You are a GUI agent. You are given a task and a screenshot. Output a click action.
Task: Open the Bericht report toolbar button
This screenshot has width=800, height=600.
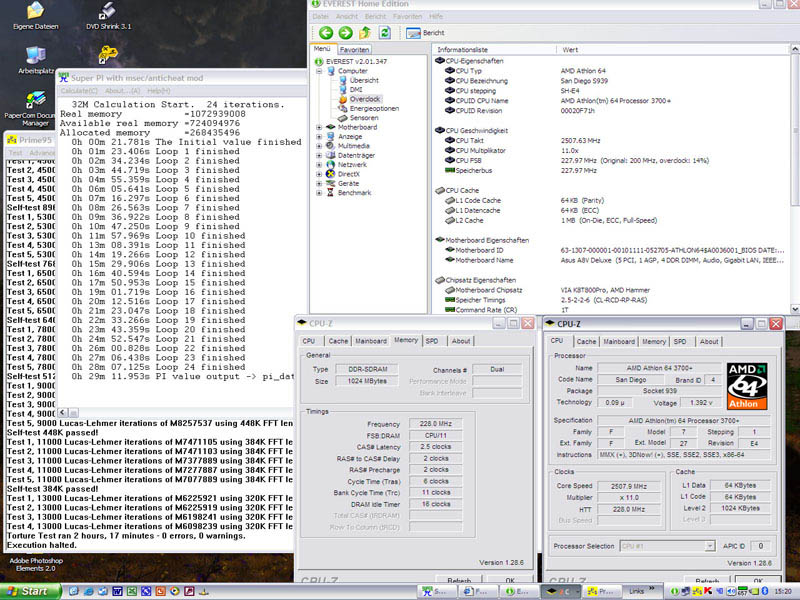422,33
